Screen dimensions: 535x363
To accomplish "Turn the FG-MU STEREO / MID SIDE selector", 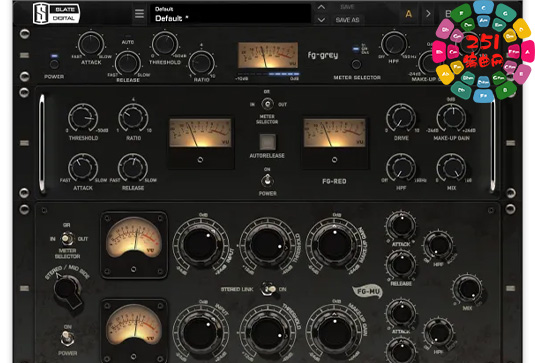I will pos(68,291).
